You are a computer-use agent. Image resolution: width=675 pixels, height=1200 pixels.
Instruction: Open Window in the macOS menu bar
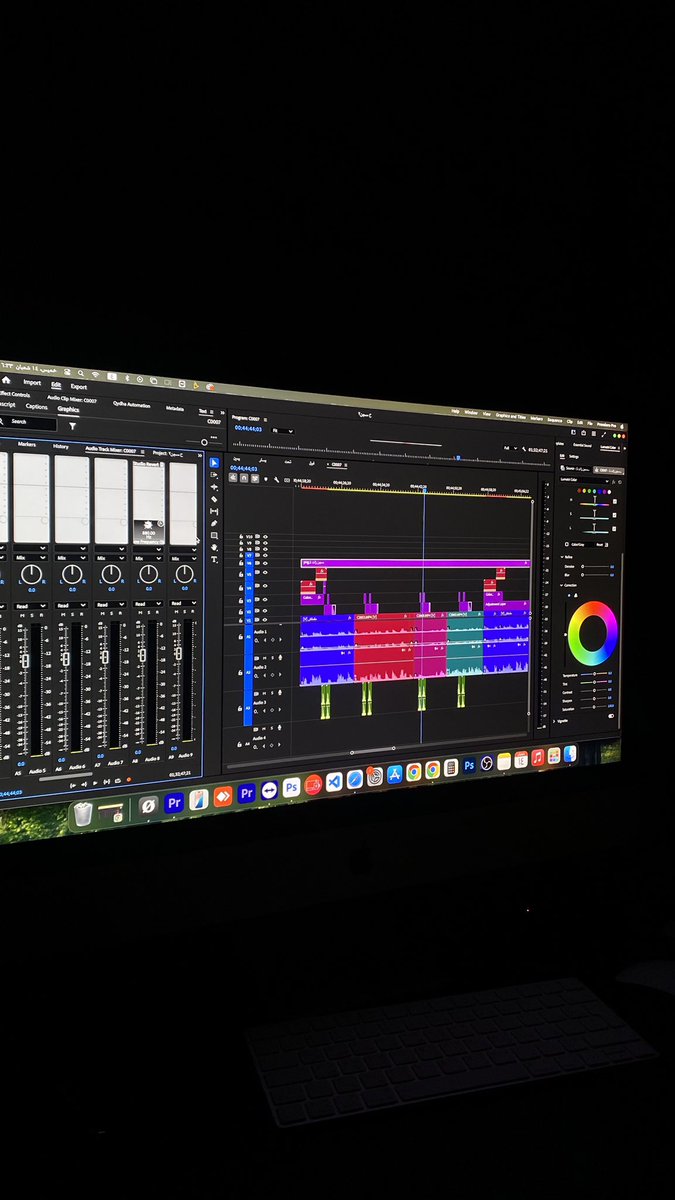coord(470,412)
